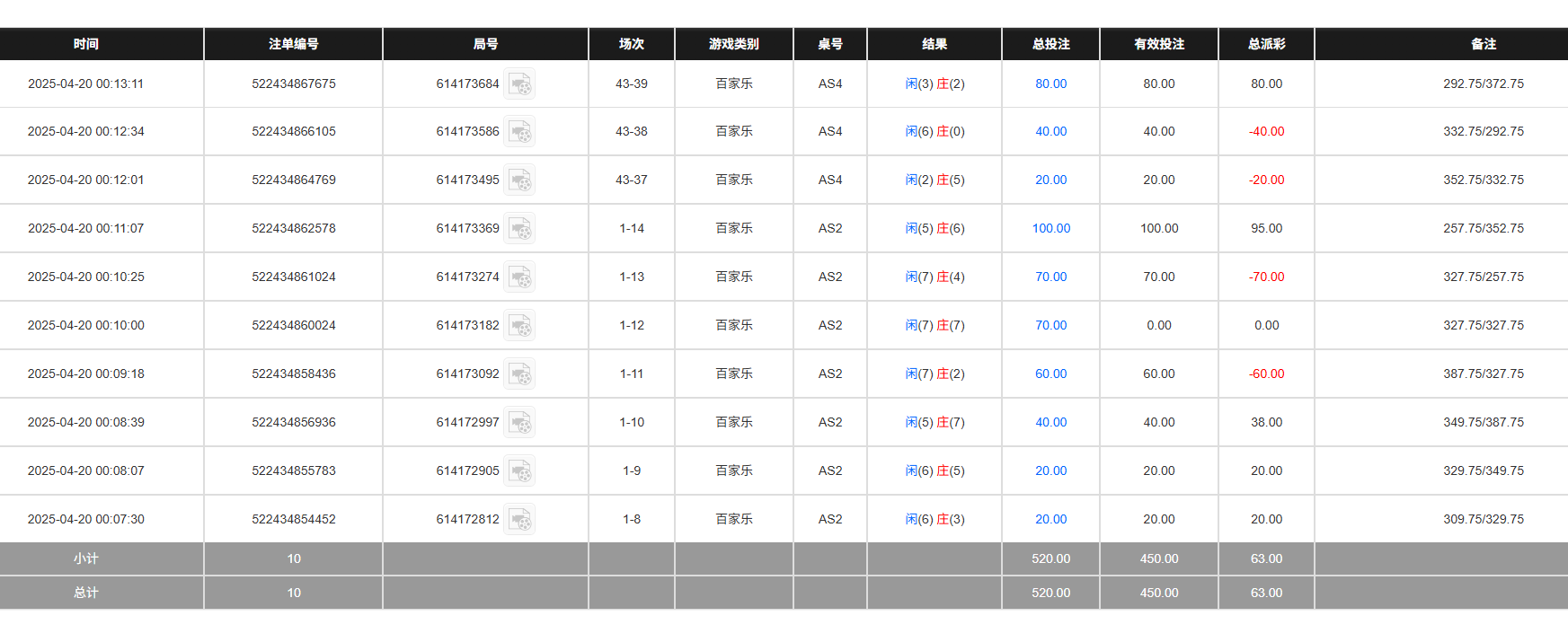Image resolution: width=1568 pixels, height=633 pixels.
Task: Open video icon beside round 614173586
Action: point(521,131)
